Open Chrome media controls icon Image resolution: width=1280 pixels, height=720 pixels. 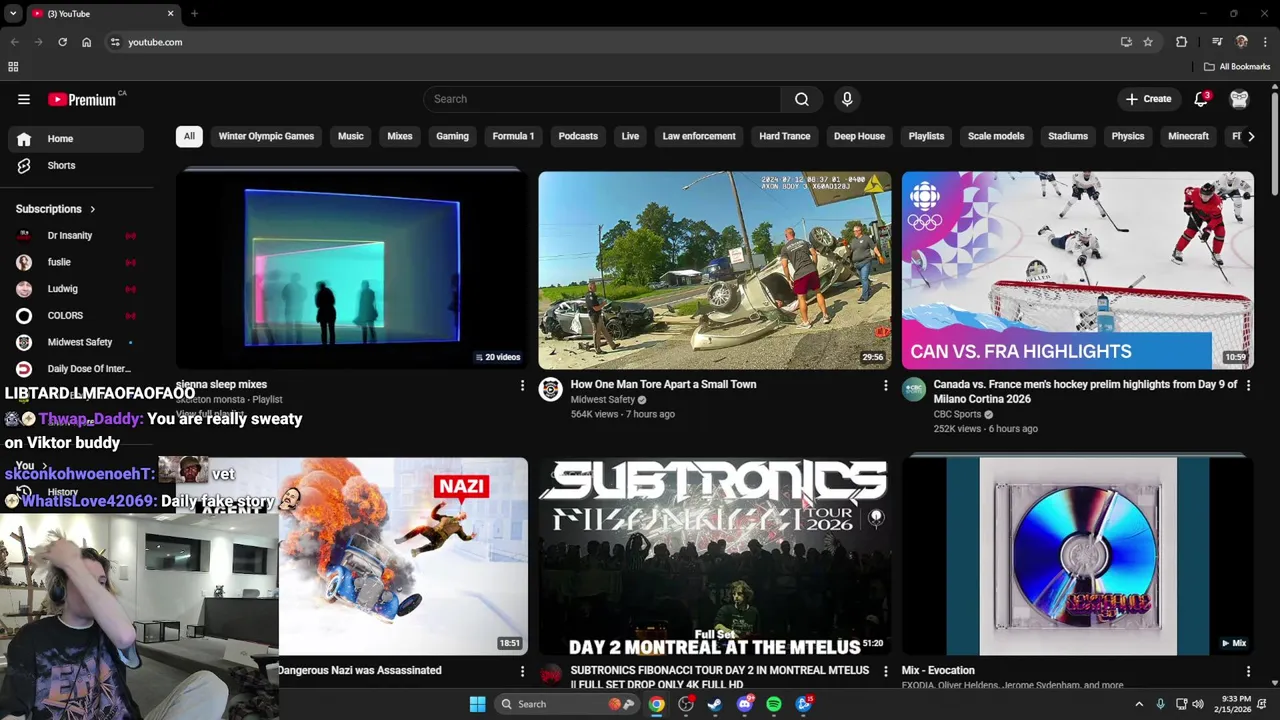[1217, 42]
